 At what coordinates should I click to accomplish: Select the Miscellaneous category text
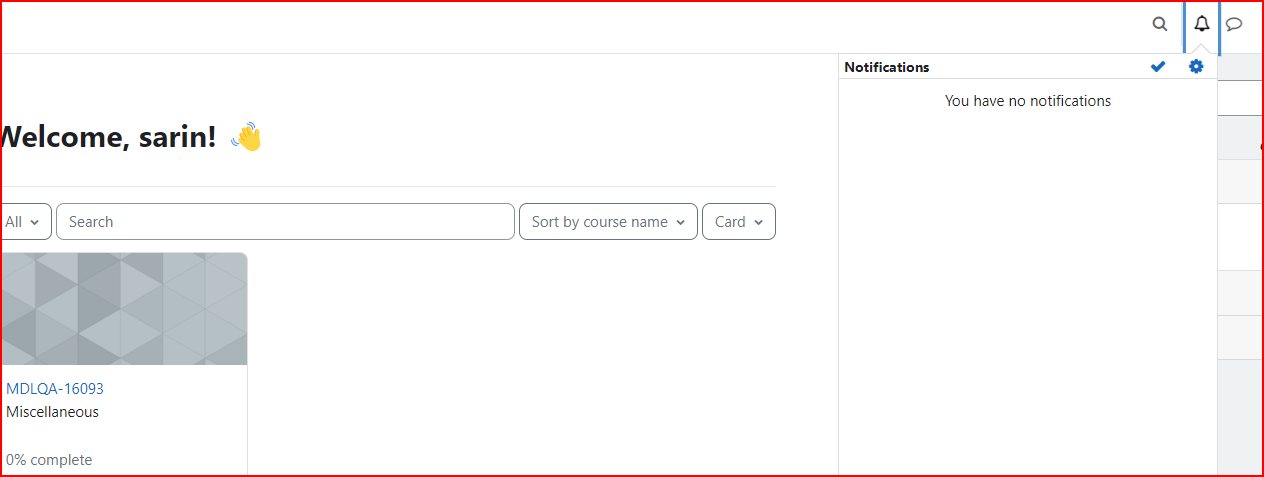(x=53, y=412)
